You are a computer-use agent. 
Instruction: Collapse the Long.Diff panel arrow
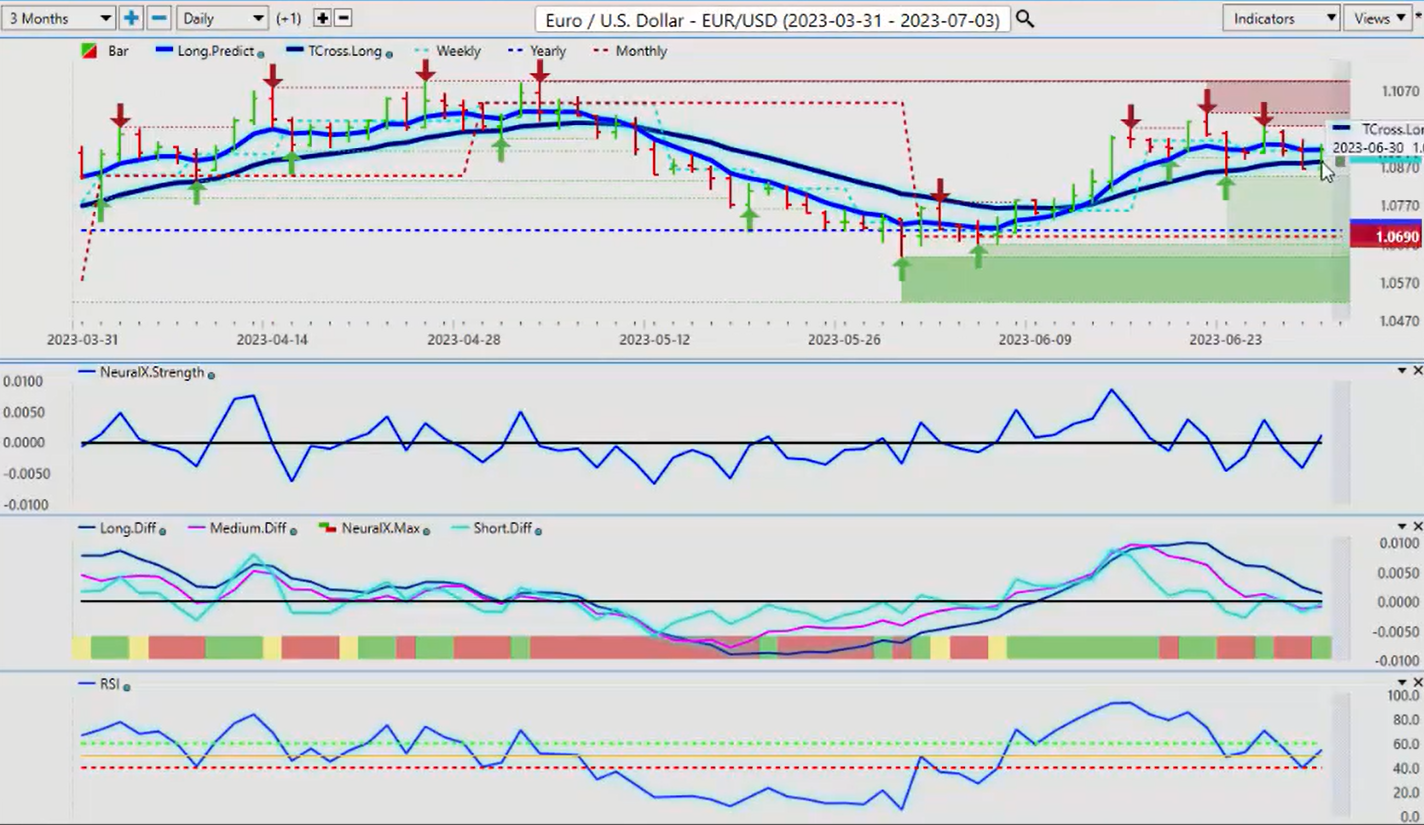(x=1402, y=527)
